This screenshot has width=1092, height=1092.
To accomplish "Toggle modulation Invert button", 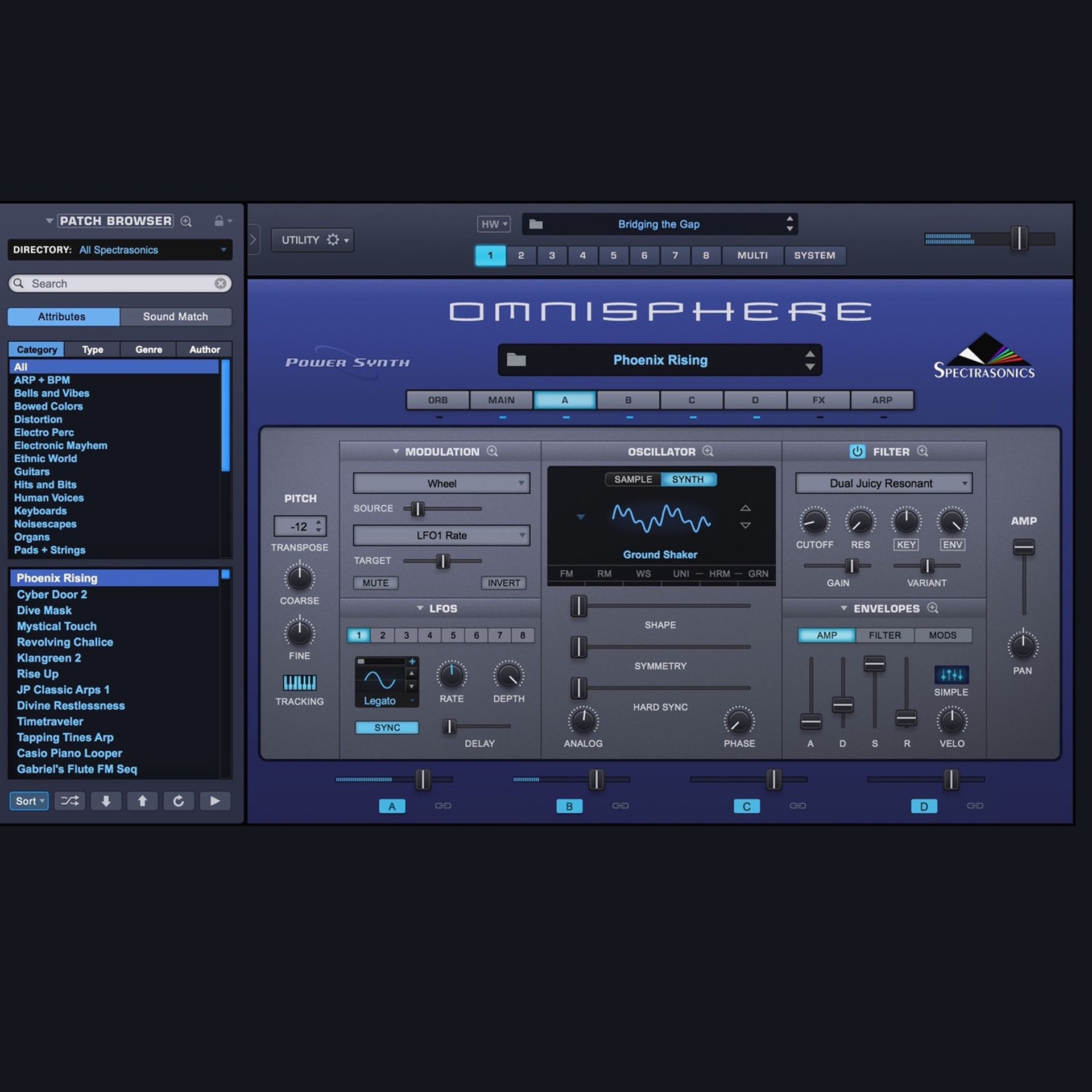I will 503,583.
